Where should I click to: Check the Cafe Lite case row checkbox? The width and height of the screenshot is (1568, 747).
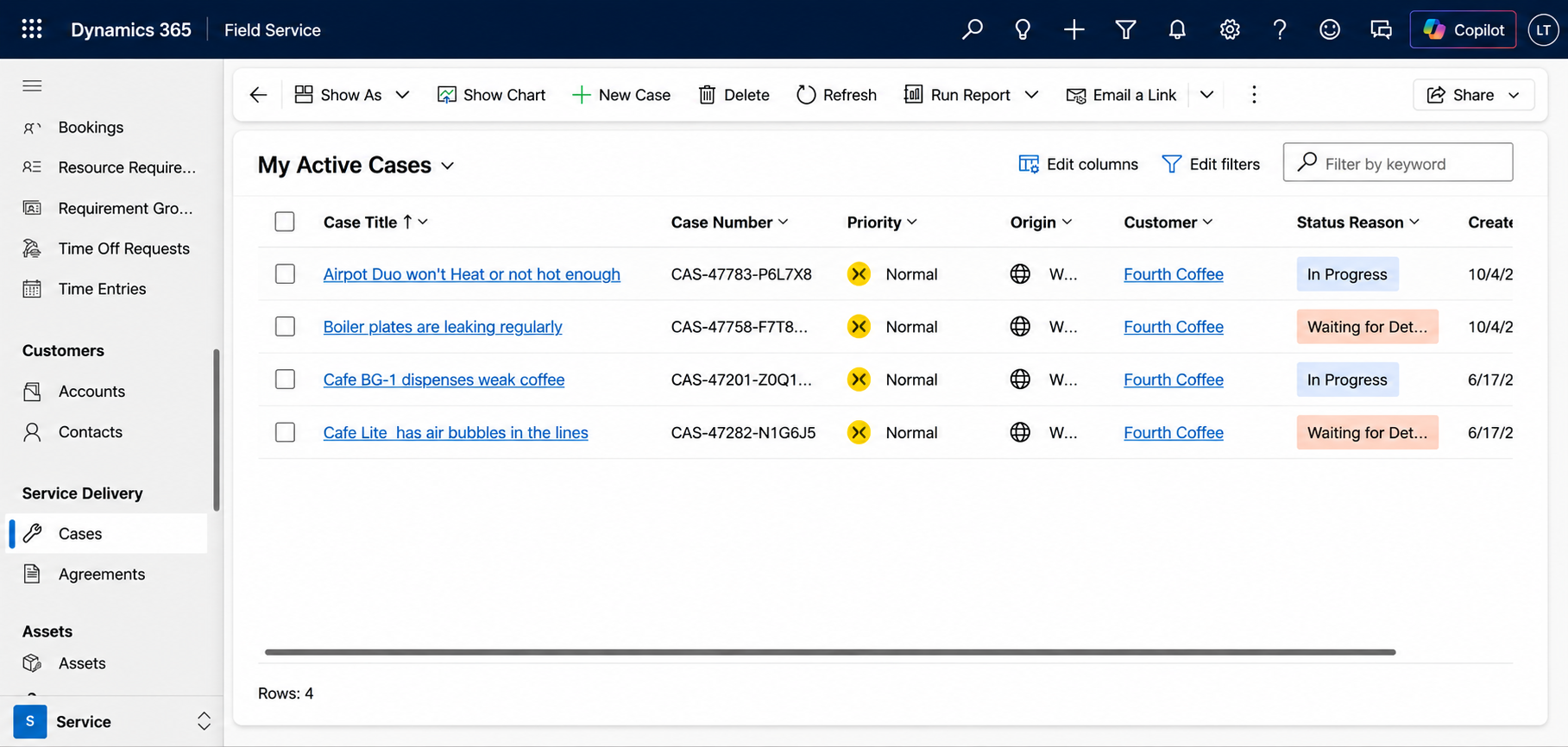click(285, 432)
